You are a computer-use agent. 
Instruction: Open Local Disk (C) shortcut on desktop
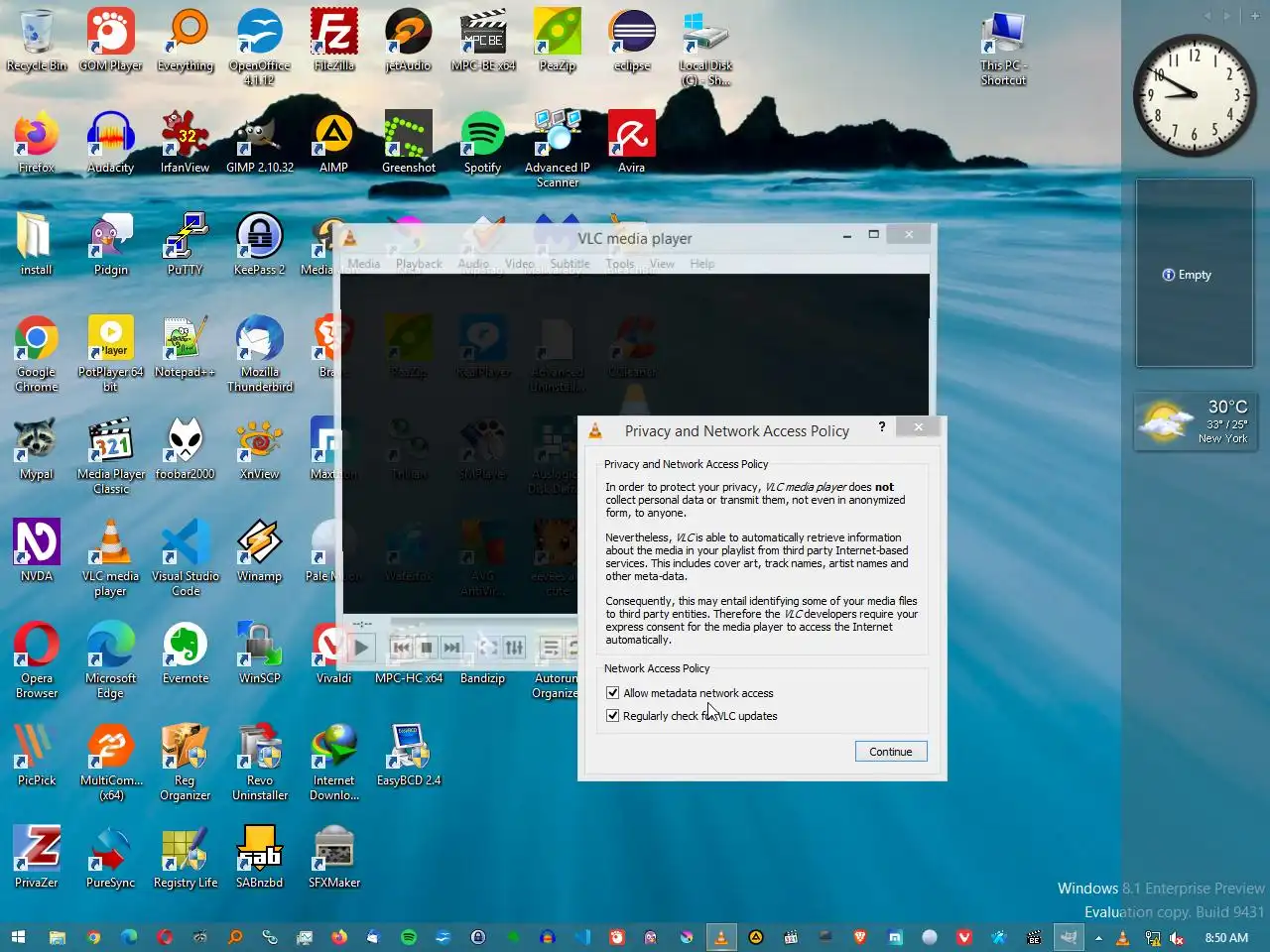pyautogui.click(x=706, y=48)
